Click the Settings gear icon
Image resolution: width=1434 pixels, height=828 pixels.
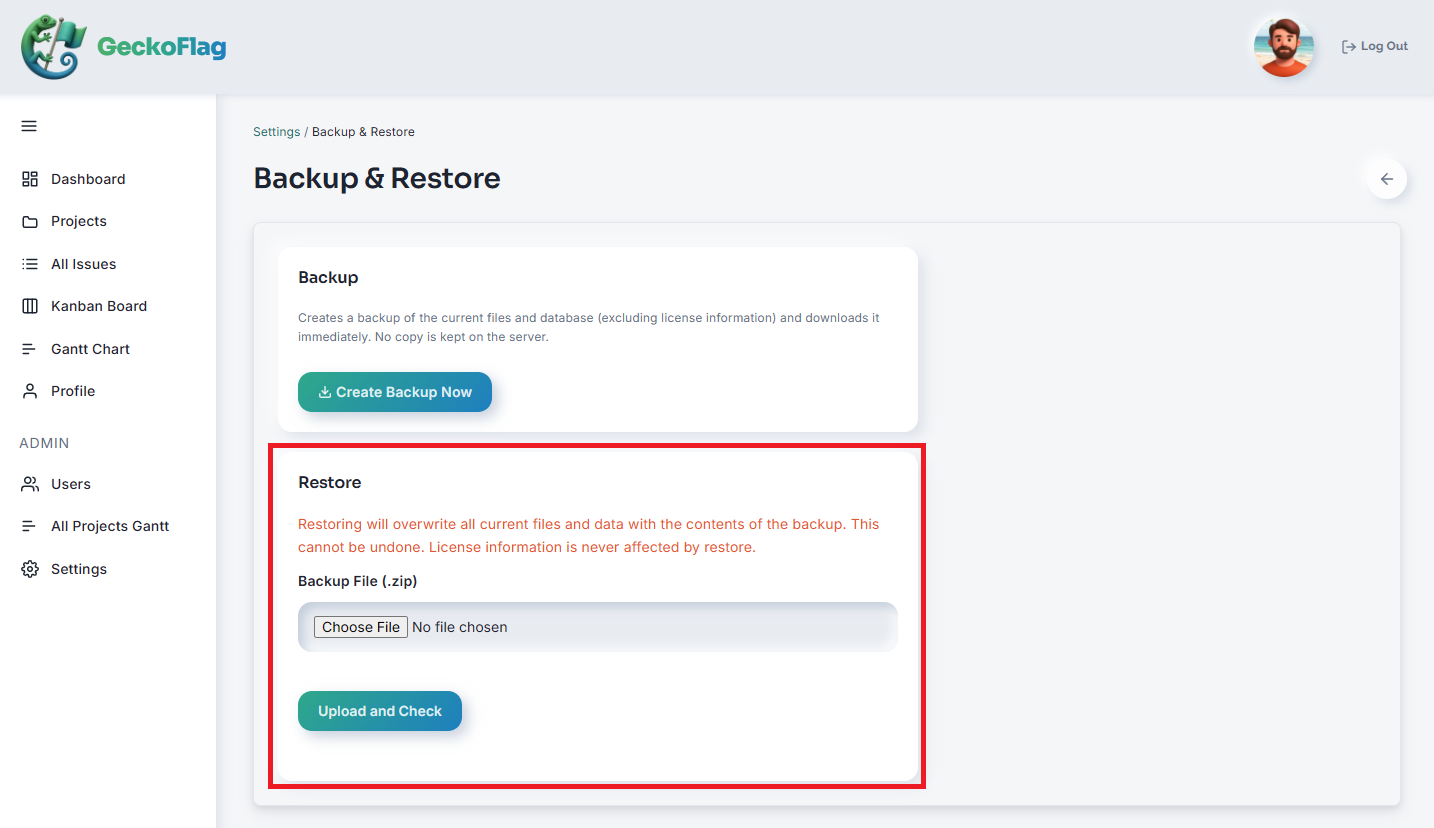(x=30, y=569)
